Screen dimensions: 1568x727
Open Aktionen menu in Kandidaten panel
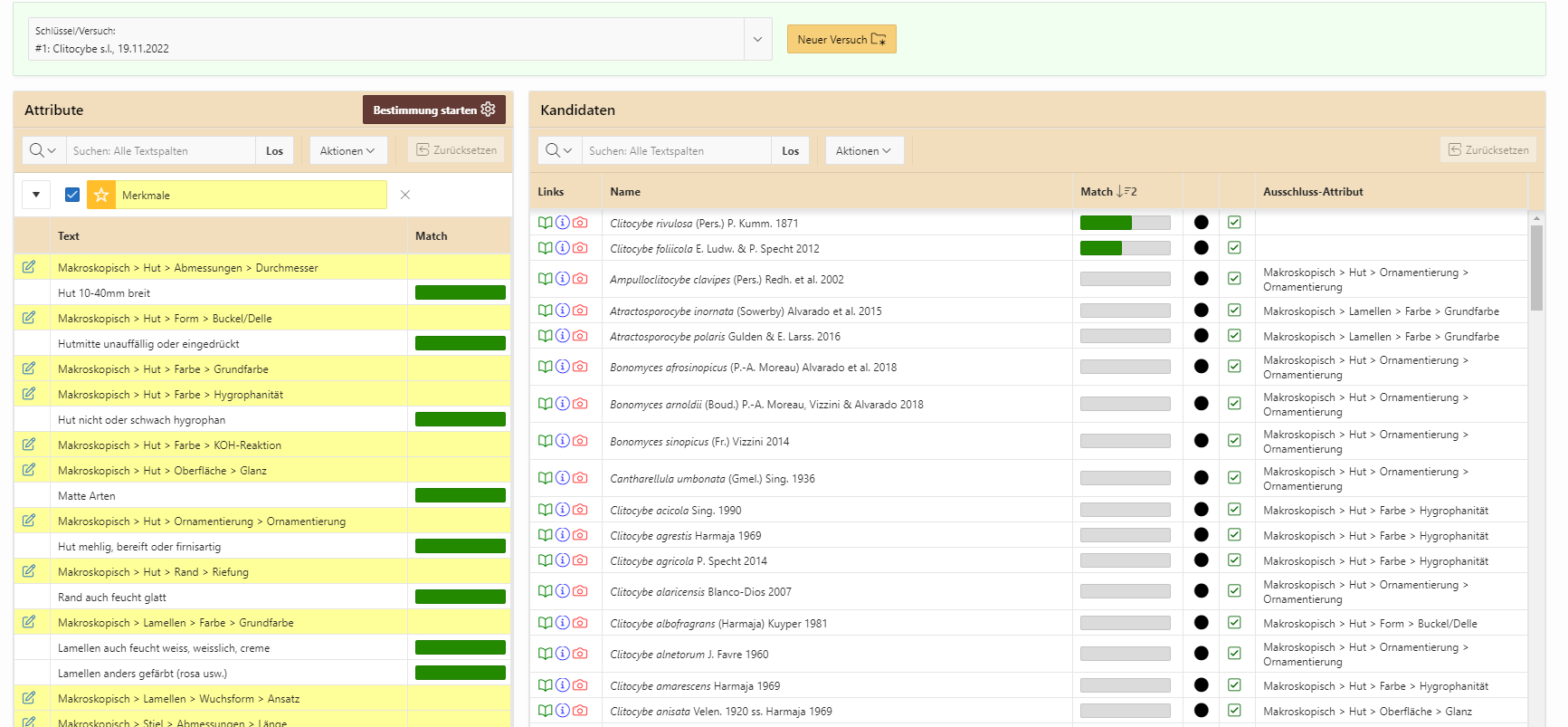pos(863,150)
